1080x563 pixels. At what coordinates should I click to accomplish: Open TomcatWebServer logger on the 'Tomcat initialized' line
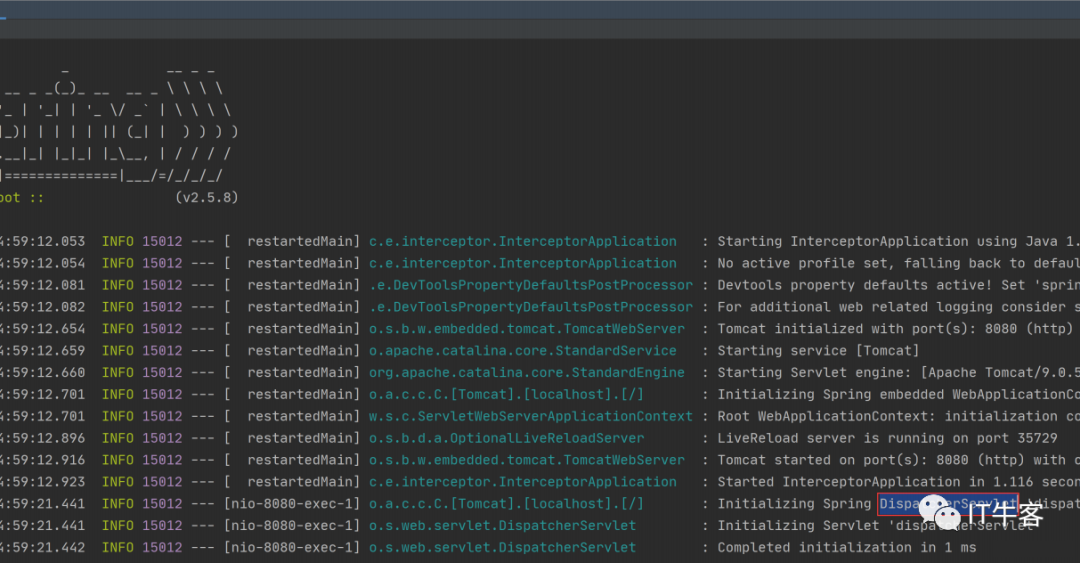pyautogui.click(x=527, y=329)
